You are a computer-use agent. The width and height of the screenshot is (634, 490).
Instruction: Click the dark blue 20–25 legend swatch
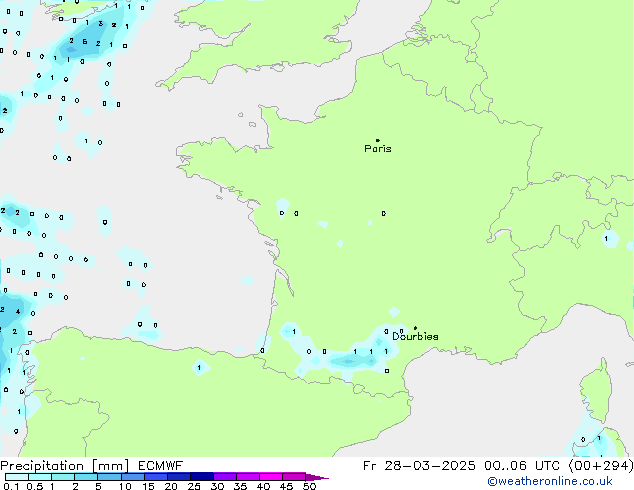click(179, 477)
